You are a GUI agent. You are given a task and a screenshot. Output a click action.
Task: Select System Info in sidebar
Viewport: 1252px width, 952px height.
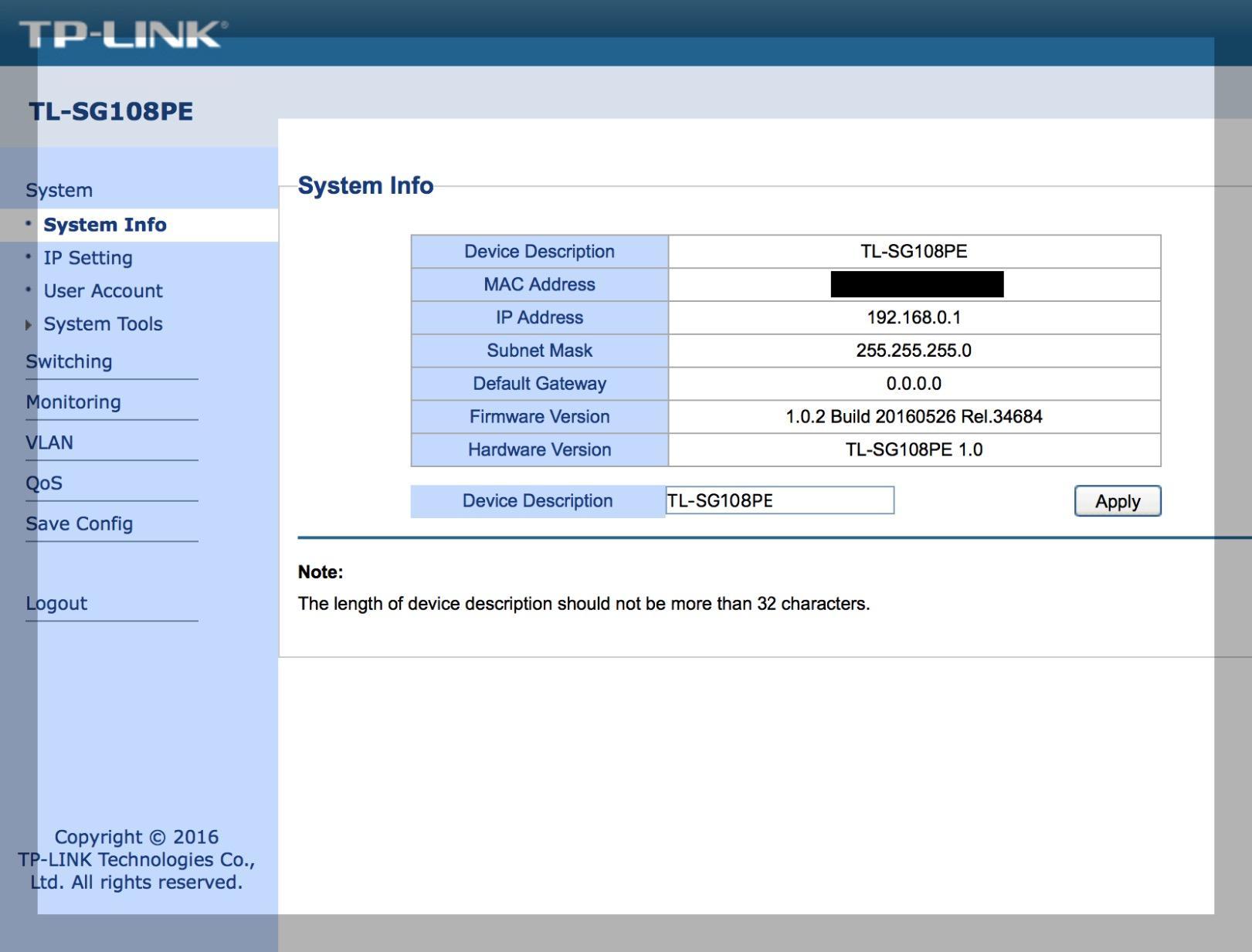coord(105,225)
